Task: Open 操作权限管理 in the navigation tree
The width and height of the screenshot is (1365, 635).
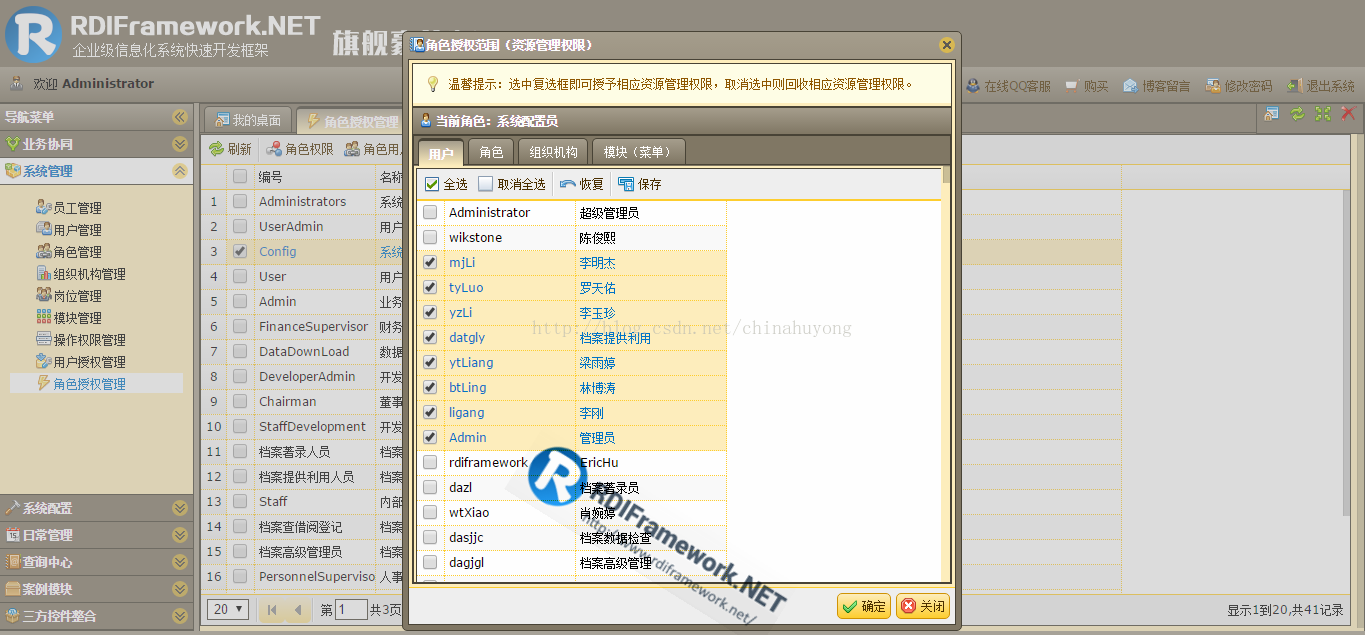Action: [89, 340]
